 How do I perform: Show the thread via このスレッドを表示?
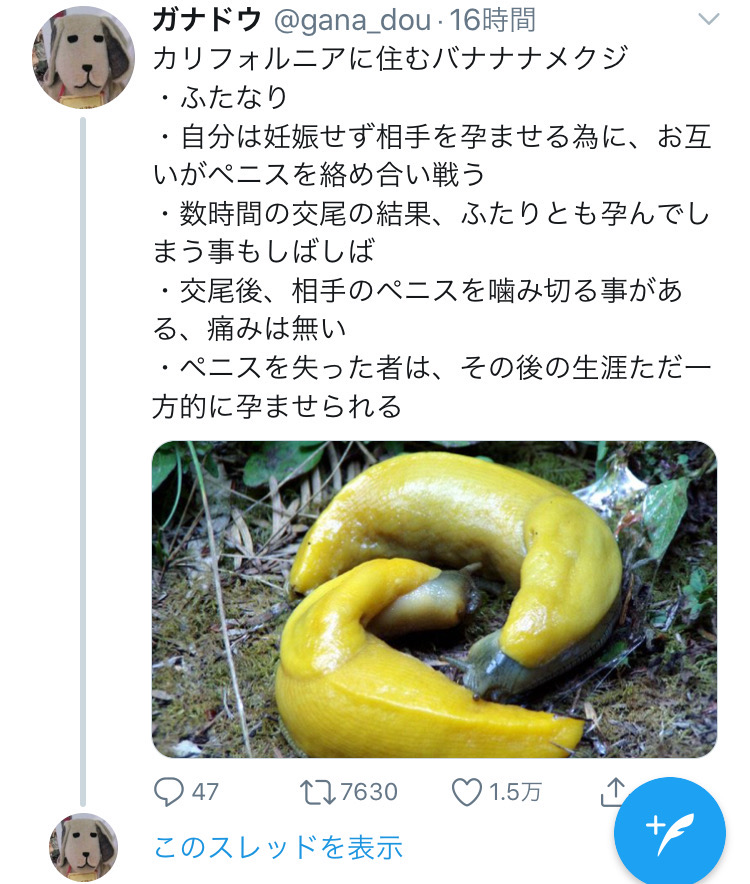tap(278, 848)
